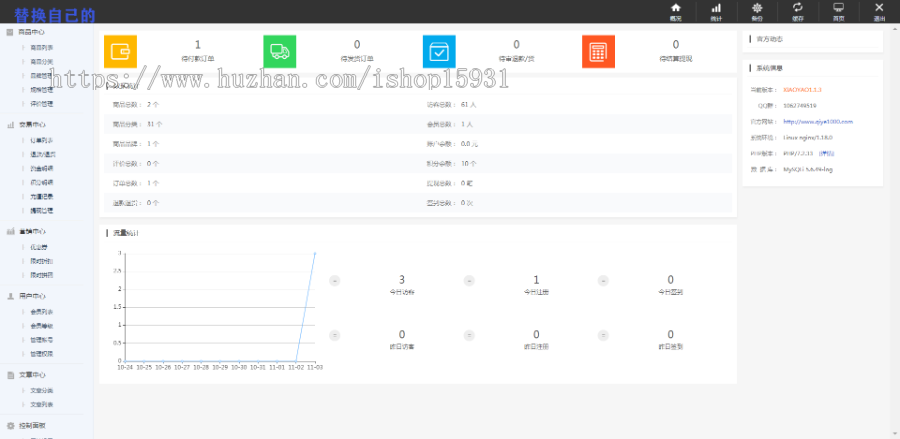Open the monitor front-page icon
This screenshot has width=900, height=439.
[x=838, y=10]
